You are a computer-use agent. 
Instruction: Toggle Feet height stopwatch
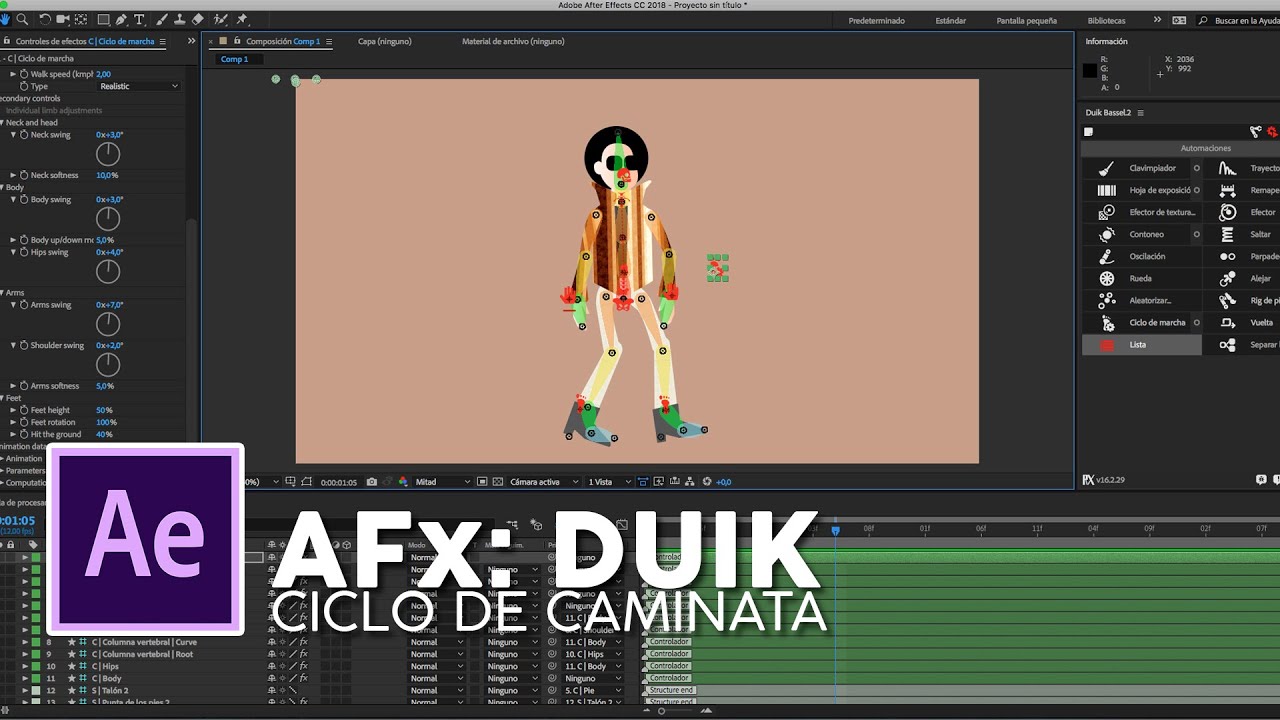tap(24, 410)
